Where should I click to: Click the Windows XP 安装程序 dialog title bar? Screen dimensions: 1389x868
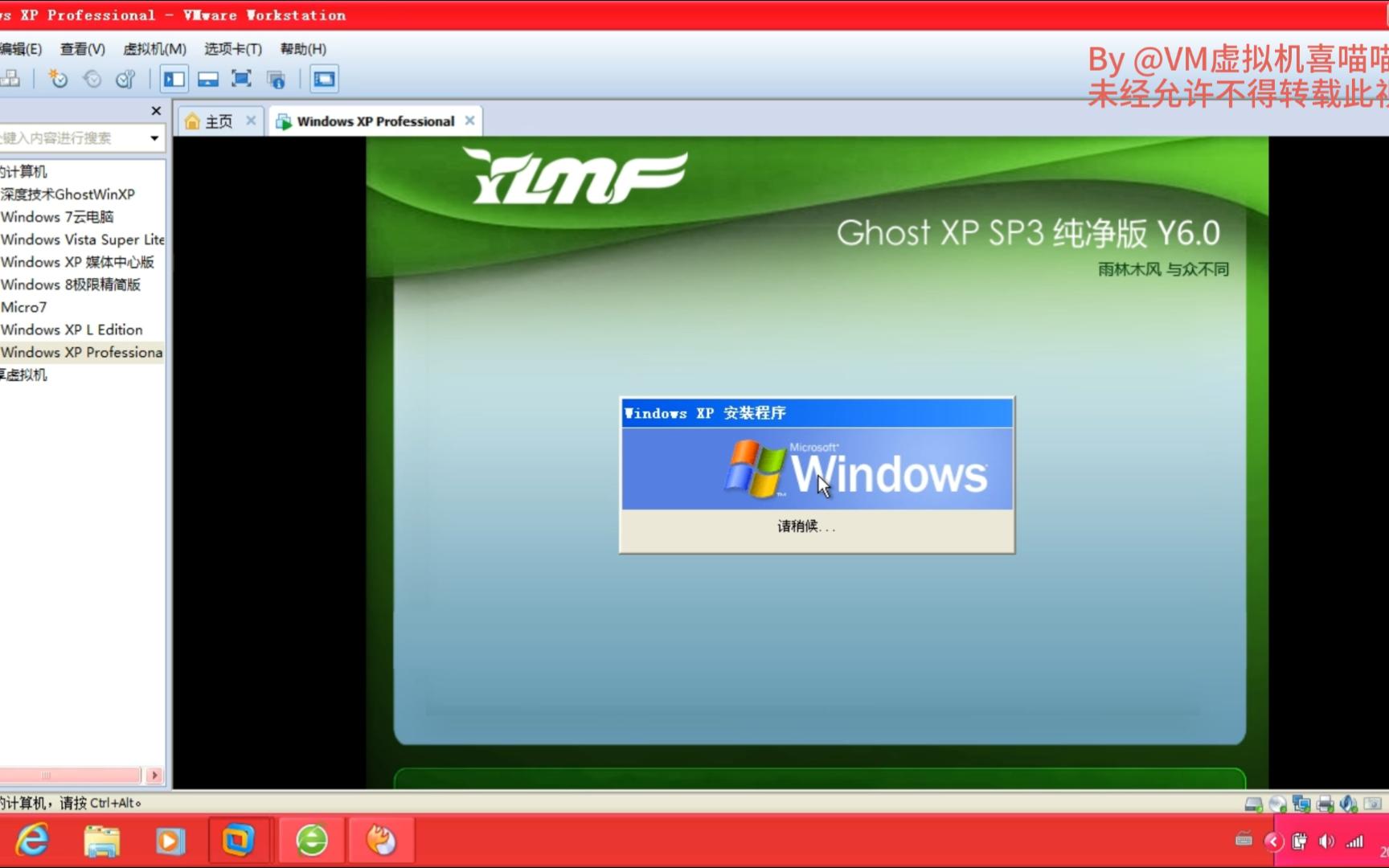point(817,413)
